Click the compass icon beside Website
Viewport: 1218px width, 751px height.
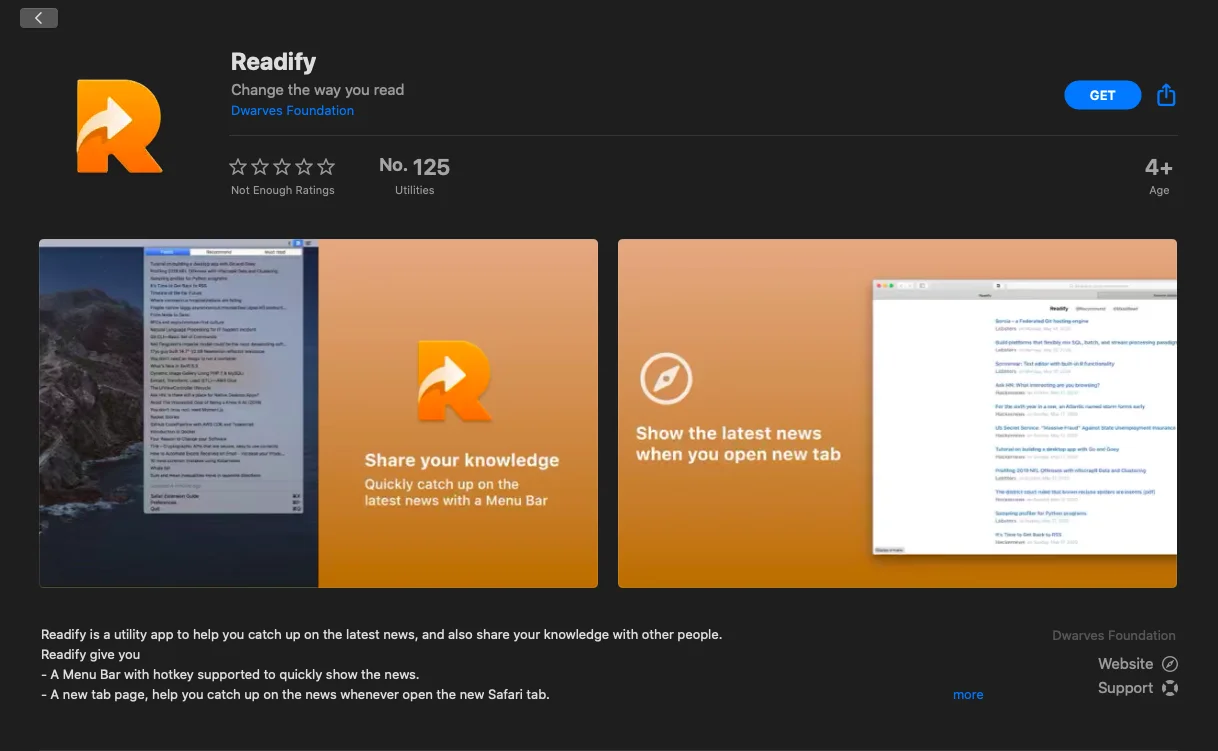pyautogui.click(x=1170, y=664)
